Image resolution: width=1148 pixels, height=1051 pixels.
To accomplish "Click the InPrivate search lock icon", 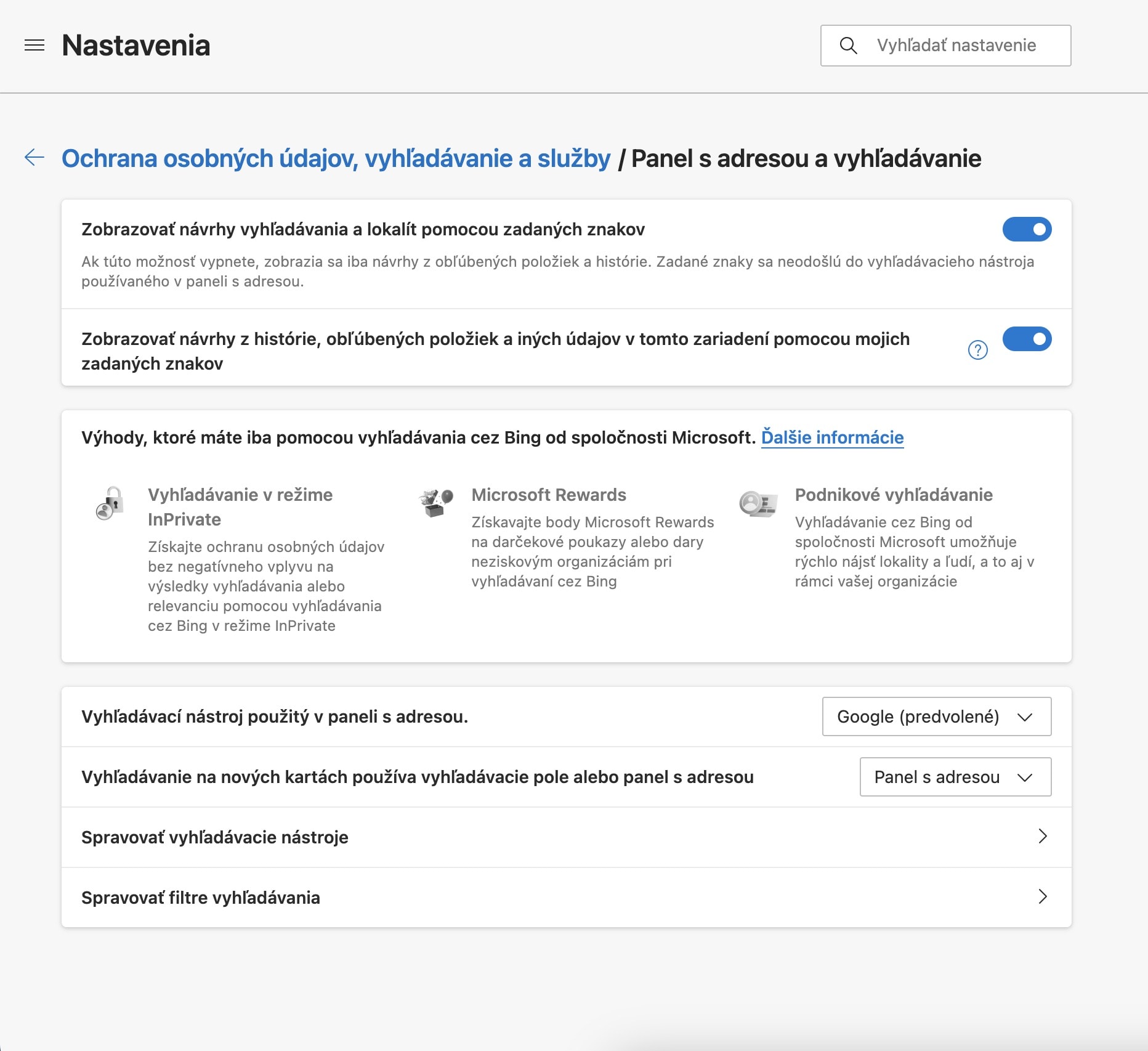I will click(x=110, y=503).
